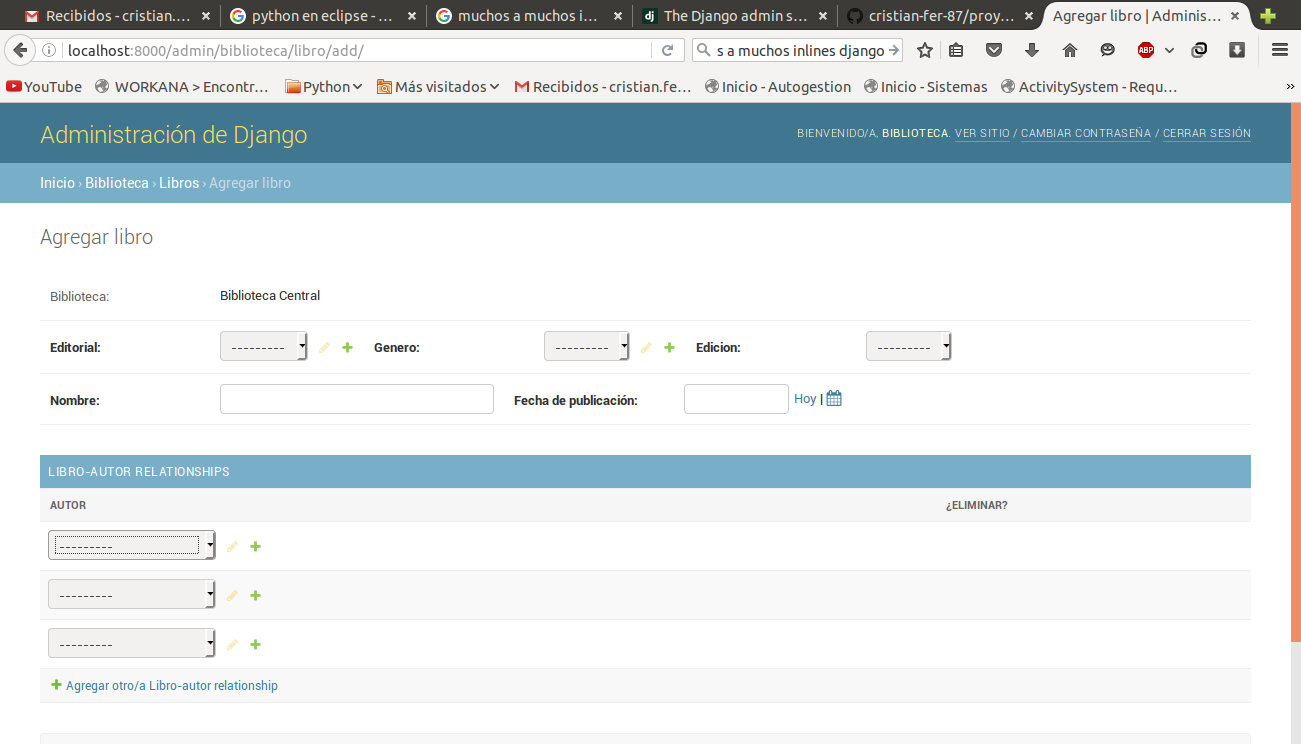The image size is (1301, 744).
Task: Add a new Genero with green plus
Action: click(669, 347)
